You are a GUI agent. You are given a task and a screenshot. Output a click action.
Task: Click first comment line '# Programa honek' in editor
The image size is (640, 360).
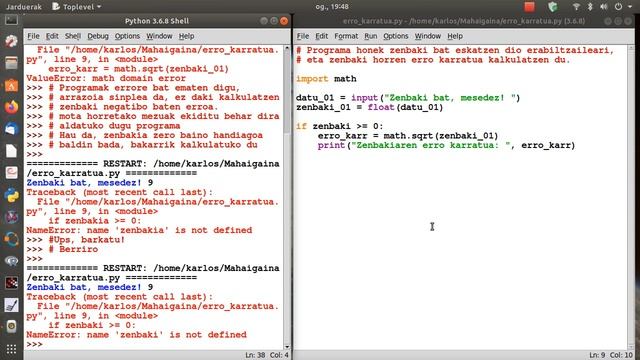[455, 50]
